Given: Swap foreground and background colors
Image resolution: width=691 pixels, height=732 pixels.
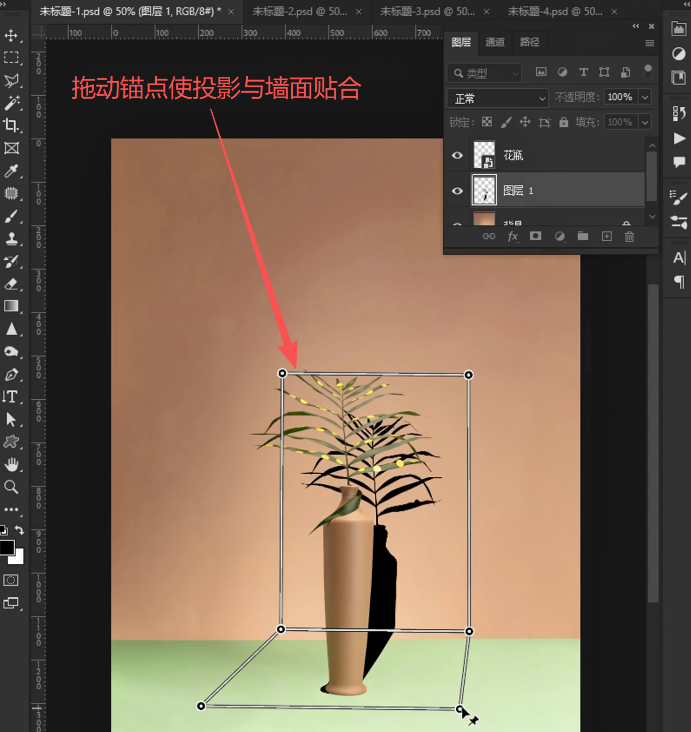Looking at the screenshot, I should tap(19, 530).
